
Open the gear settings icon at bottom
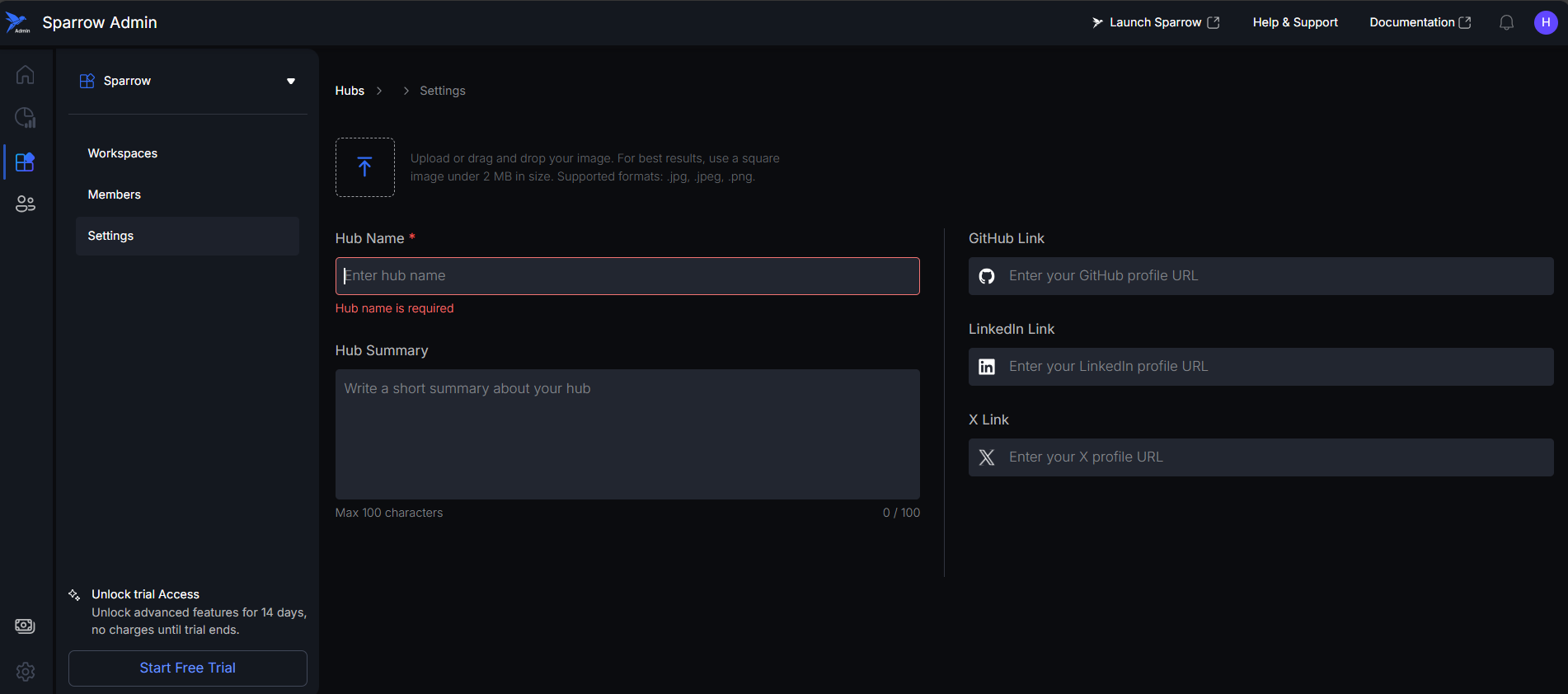26,672
